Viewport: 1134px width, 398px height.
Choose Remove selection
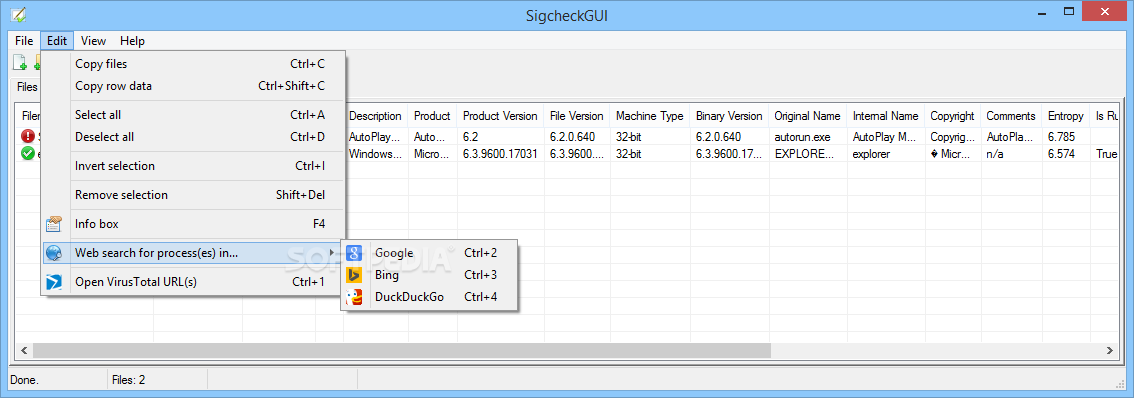[x=193, y=195]
